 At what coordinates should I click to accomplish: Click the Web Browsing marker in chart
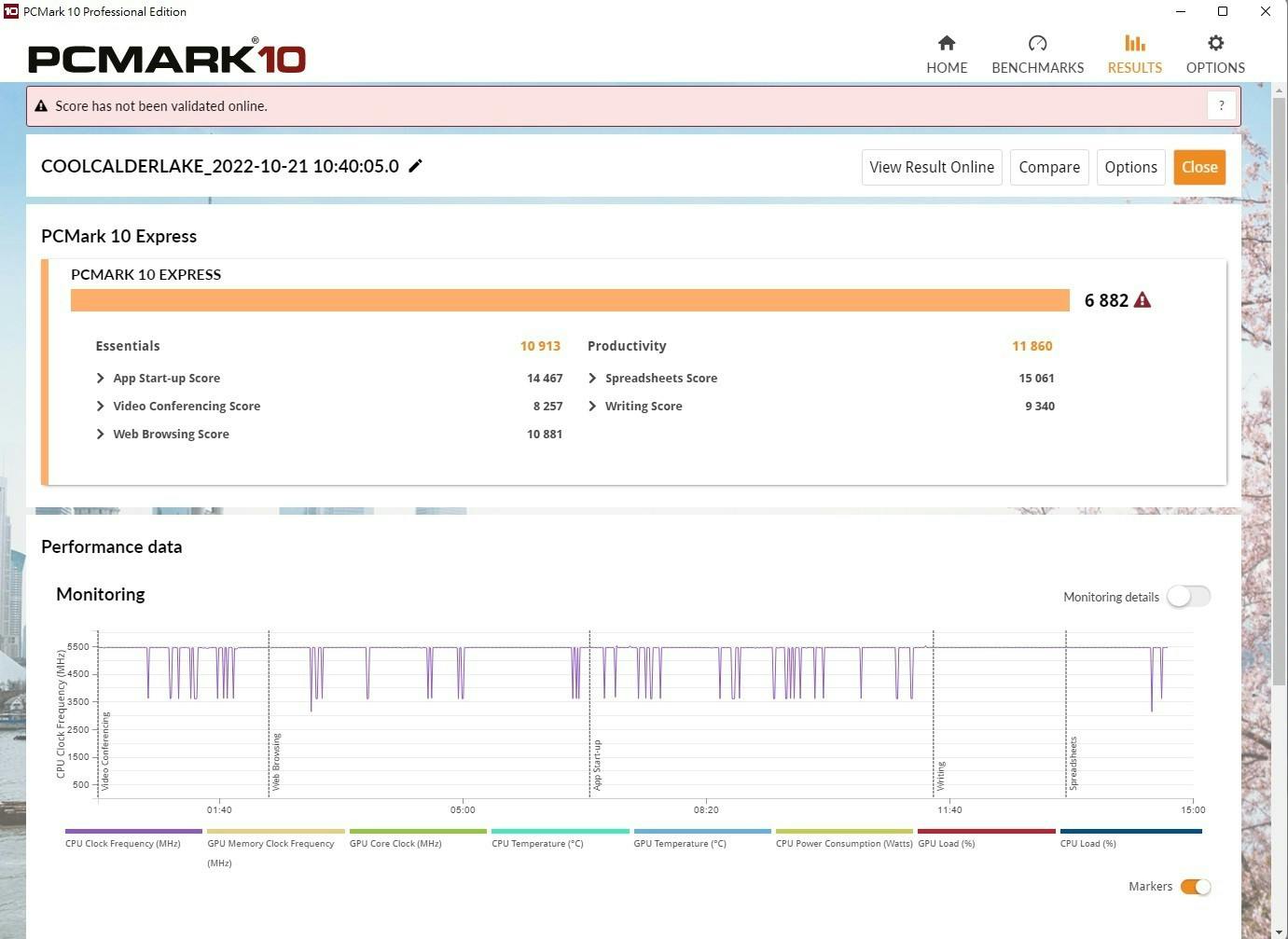click(x=276, y=762)
